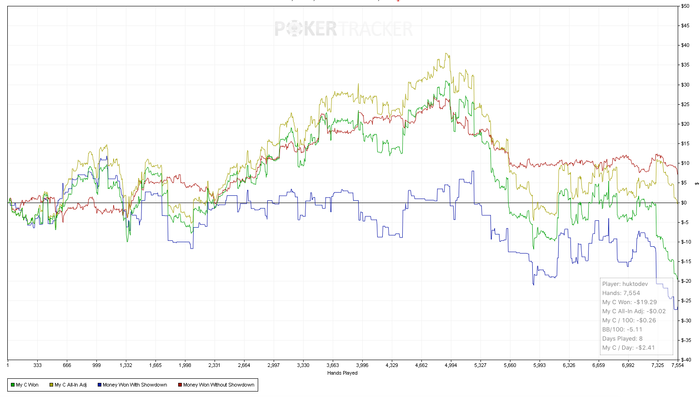Click 'My C All-In Adj: -$0.02' stats line

634,311
